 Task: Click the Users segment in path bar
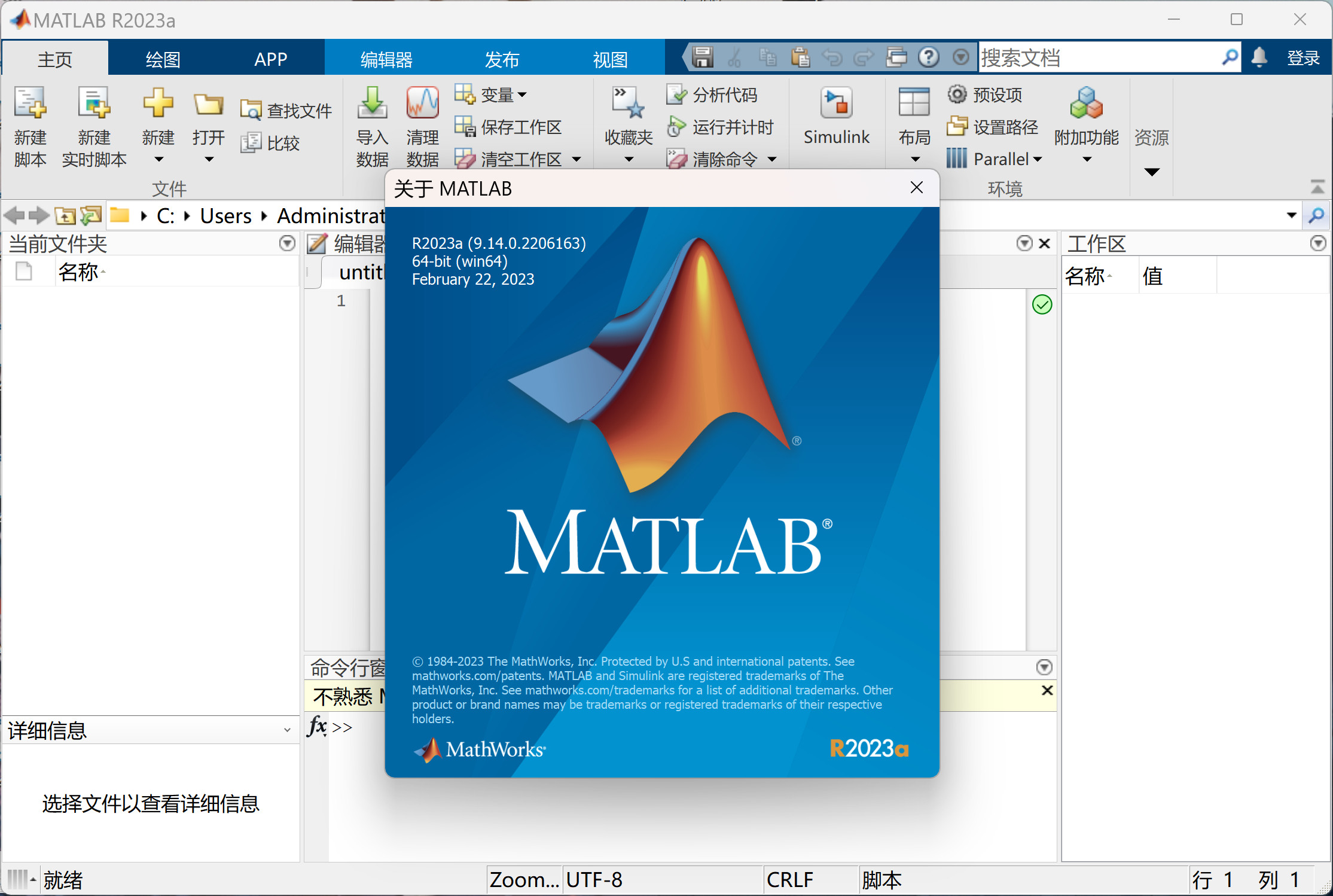coord(226,215)
